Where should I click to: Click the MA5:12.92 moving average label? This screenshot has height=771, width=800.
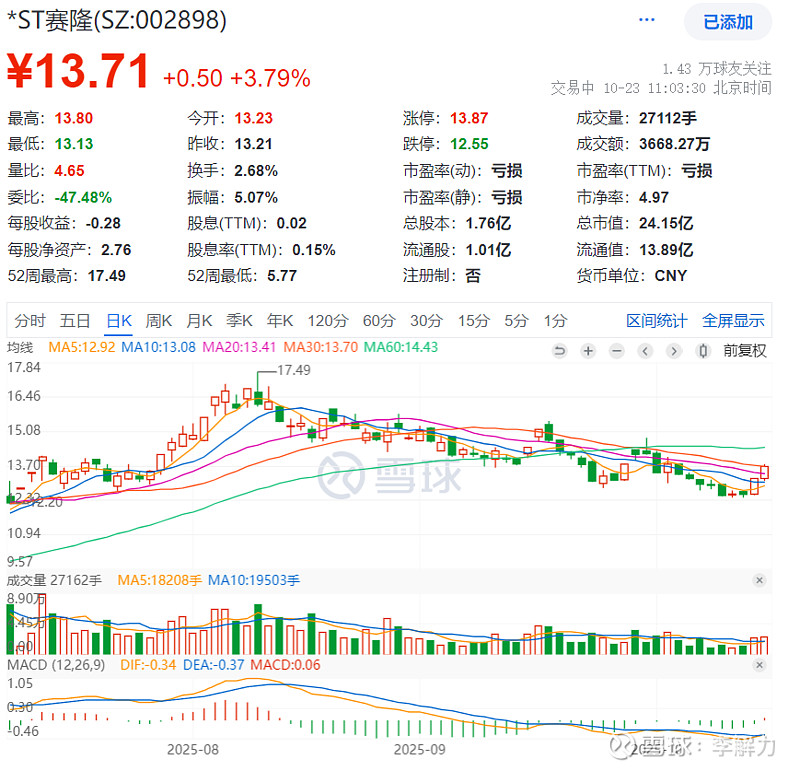[x=82, y=347]
